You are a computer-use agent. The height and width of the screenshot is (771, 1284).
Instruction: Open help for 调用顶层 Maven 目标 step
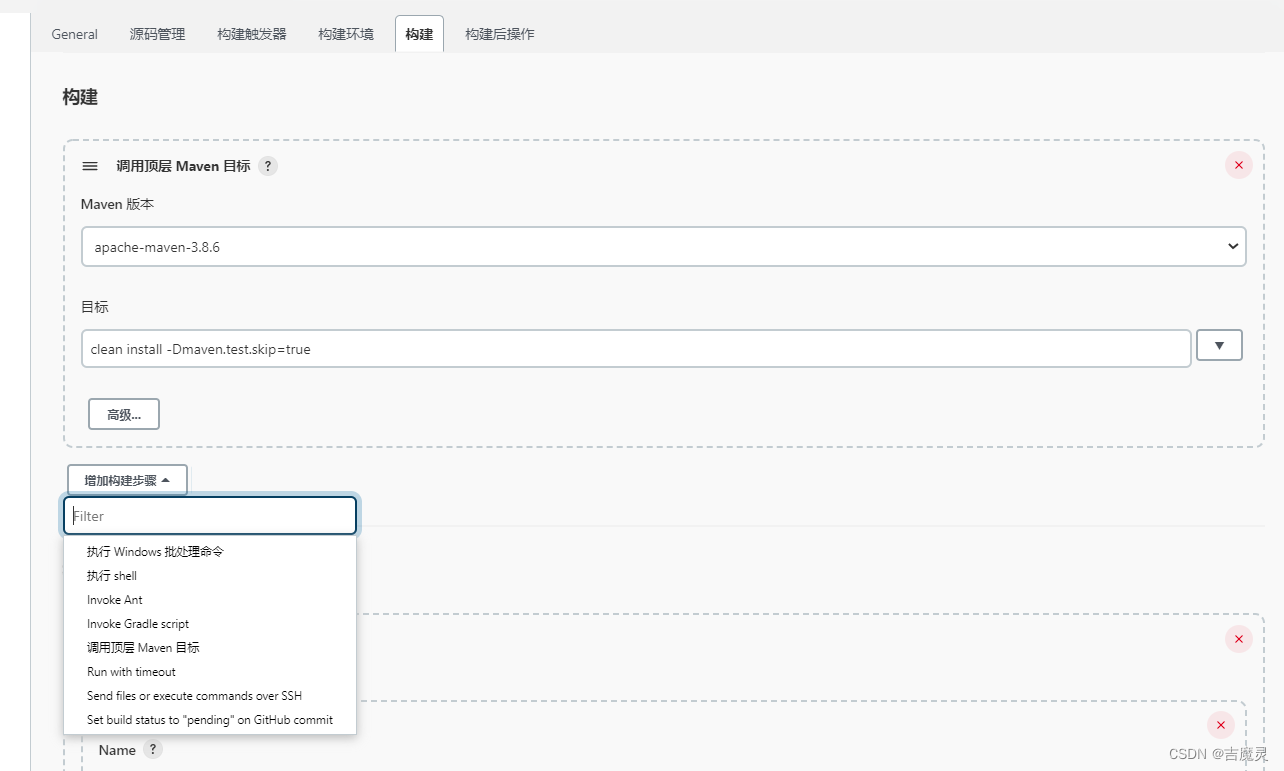[x=267, y=166]
